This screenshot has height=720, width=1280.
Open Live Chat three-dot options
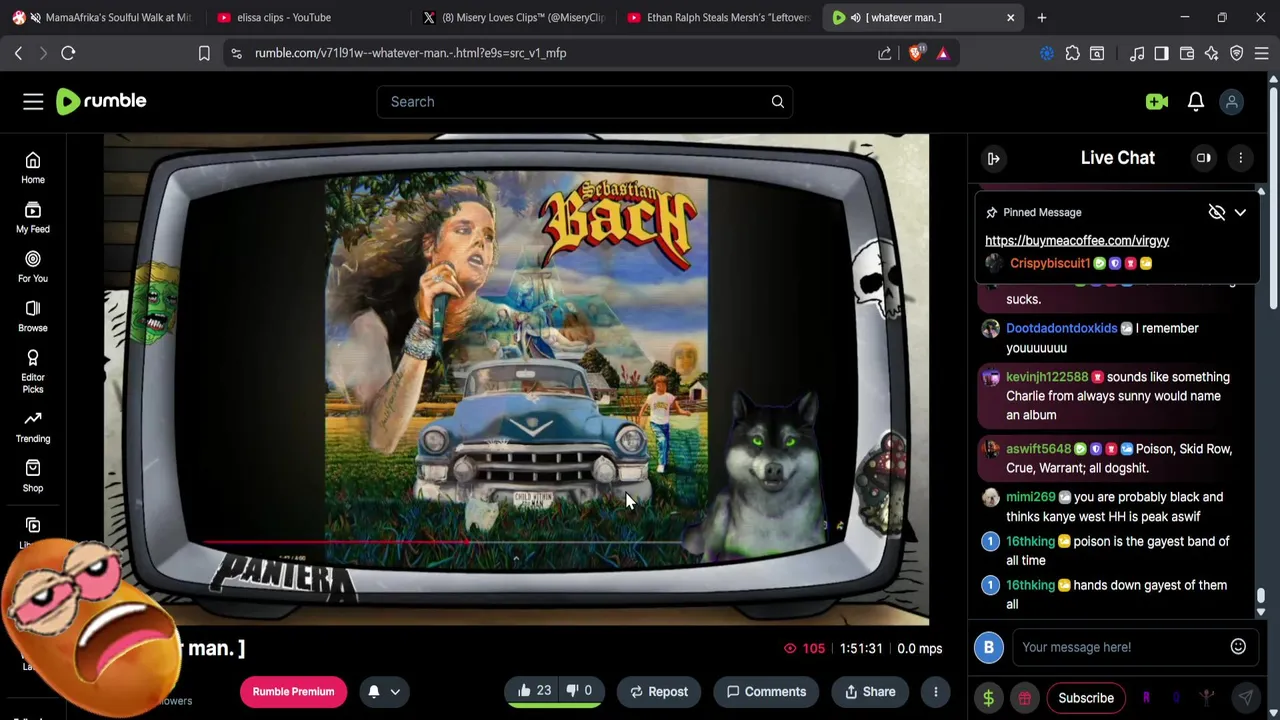tap(1241, 158)
